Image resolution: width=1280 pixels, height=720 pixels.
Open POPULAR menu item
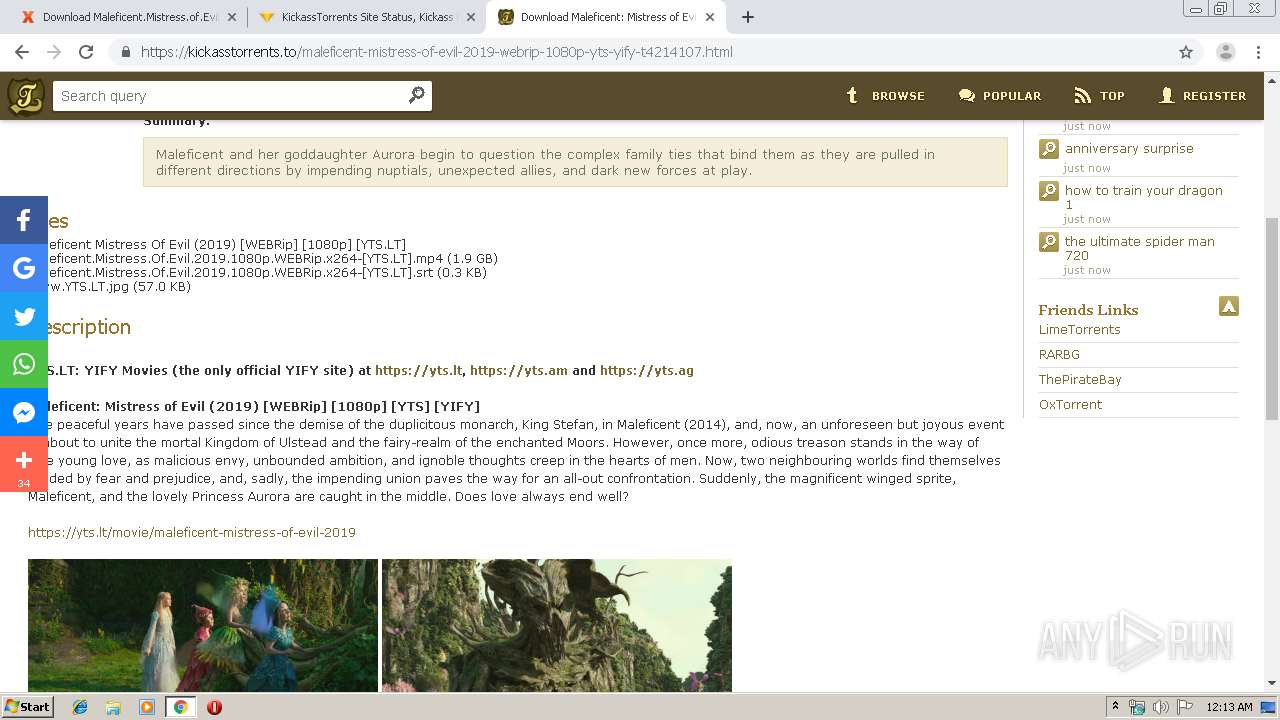pyautogui.click(x=1012, y=96)
